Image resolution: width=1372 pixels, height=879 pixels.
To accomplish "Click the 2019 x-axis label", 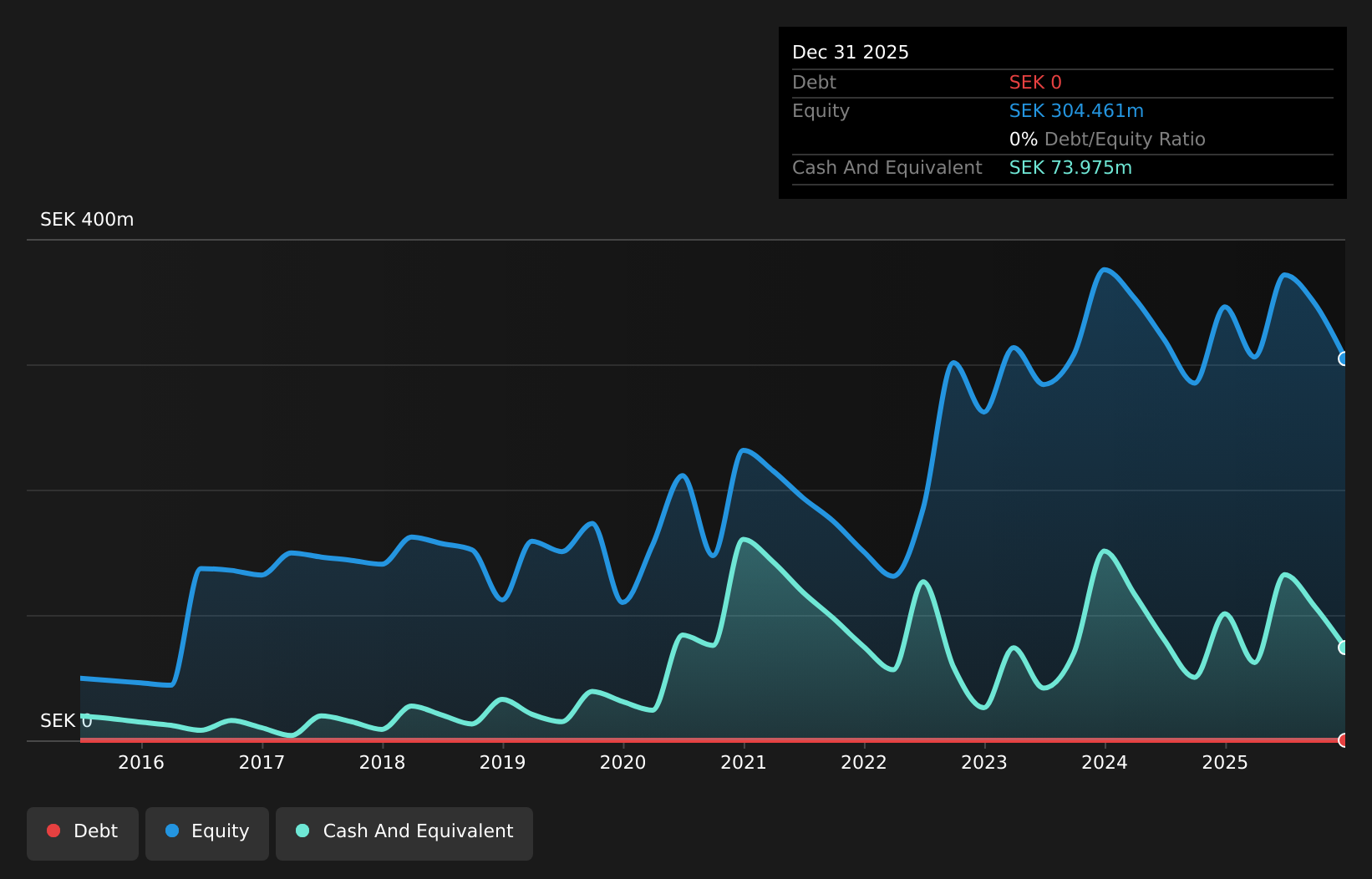I will [x=502, y=762].
